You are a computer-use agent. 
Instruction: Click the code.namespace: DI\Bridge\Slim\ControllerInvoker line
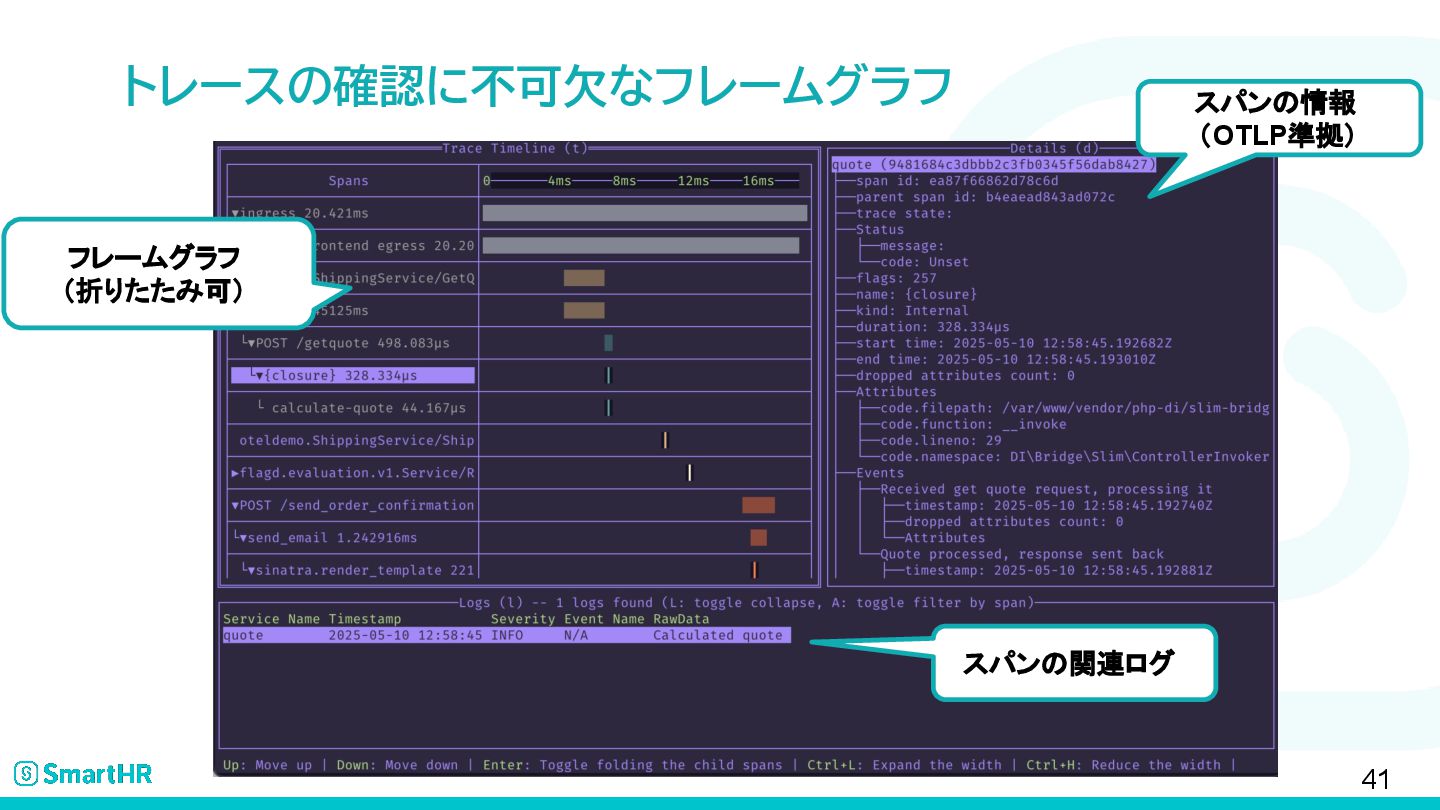[1075, 456]
